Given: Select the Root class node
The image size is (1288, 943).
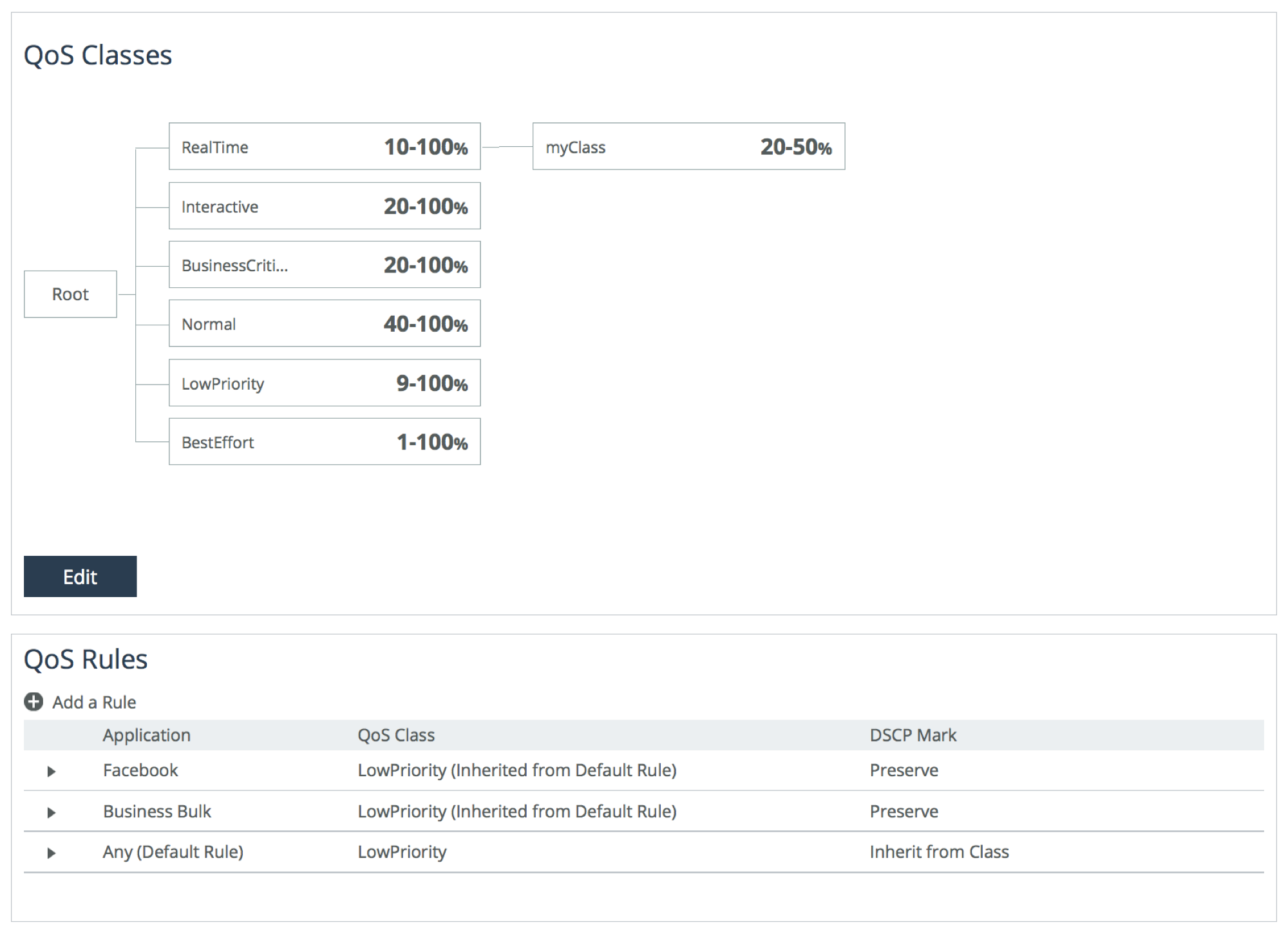Looking at the screenshot, I should (x=70, y=294).
